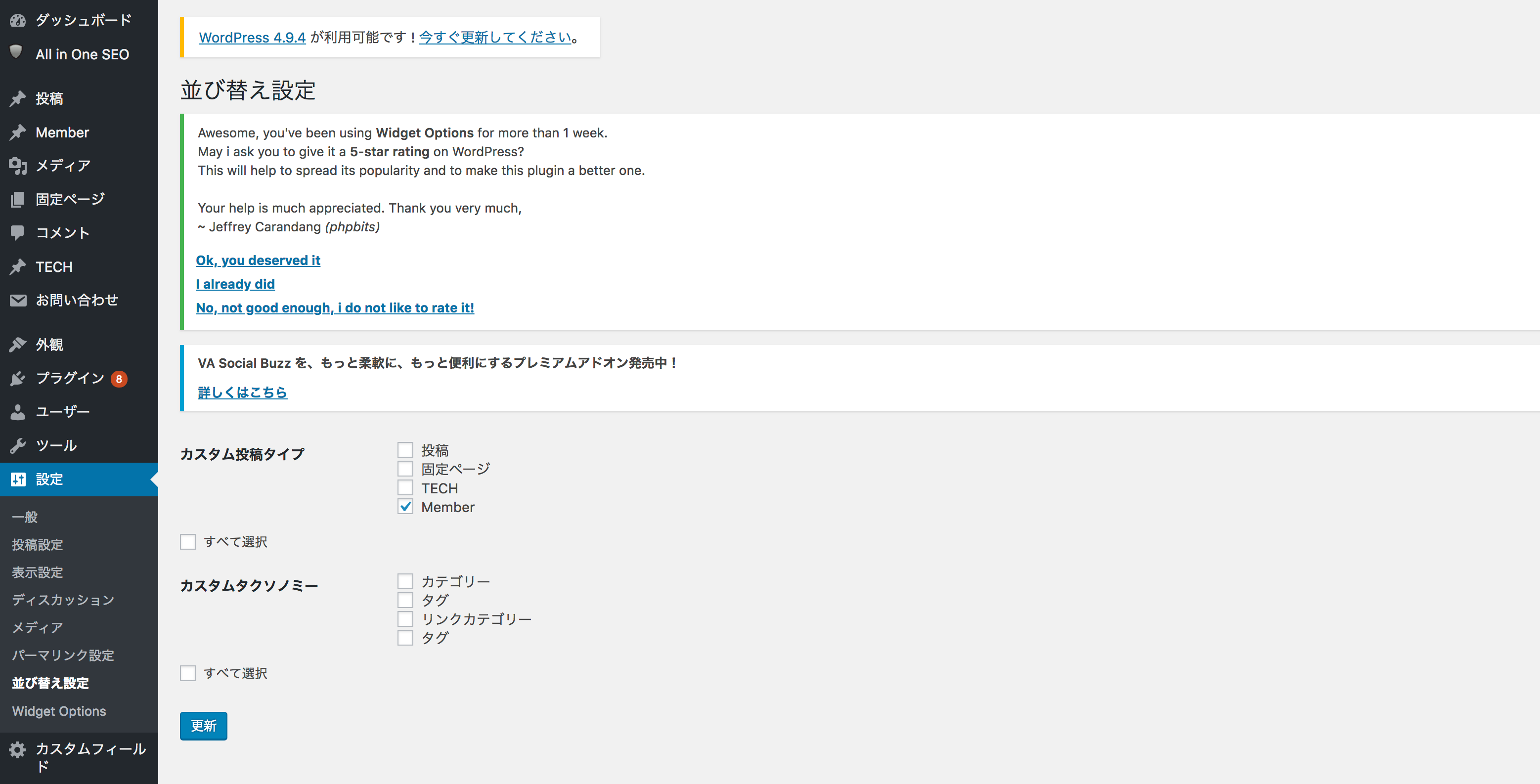Open the 詳しくはこちら link

[243, 392]
